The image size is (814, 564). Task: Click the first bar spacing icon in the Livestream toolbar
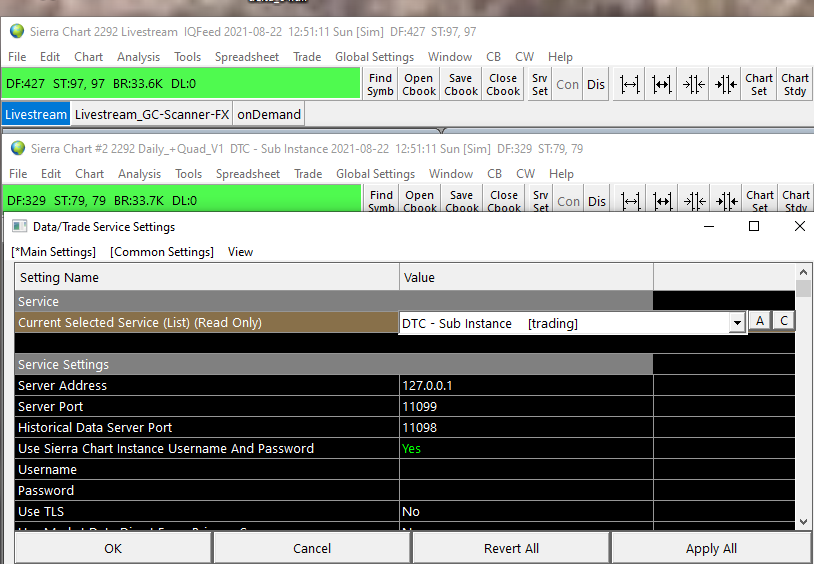629,84
